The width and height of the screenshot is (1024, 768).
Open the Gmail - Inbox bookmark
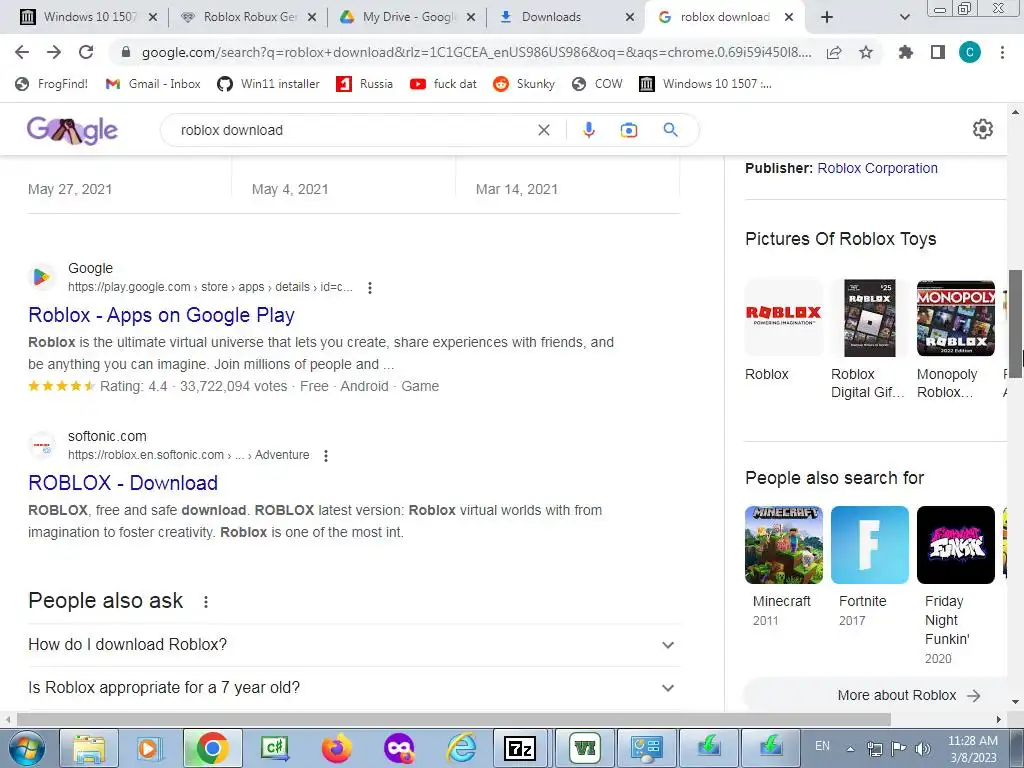[x=153, y=84]
